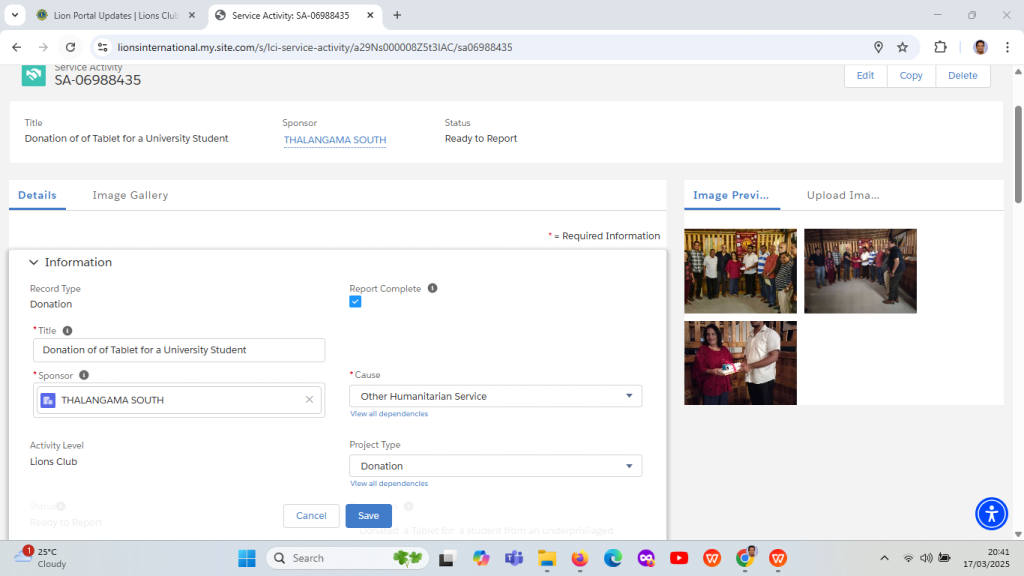Open Google Chrome from the taskbar
This screenshot has height=576, width=1024.
point(744,558)
